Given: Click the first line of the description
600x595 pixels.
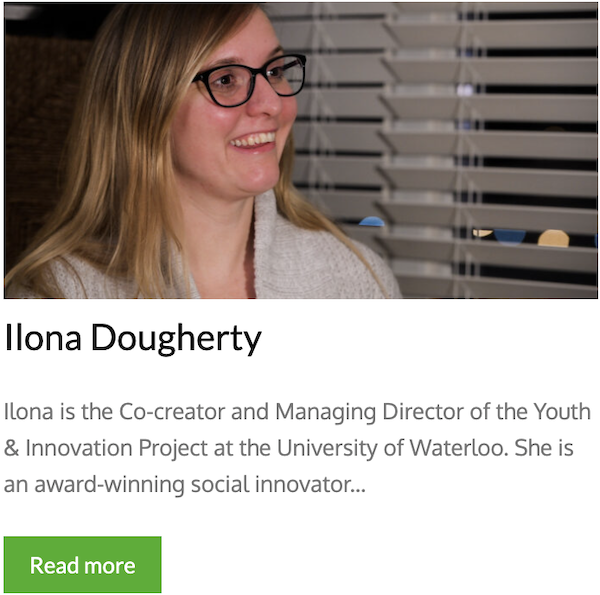Looking at the screenshot, I should click(x=298, y=412).
